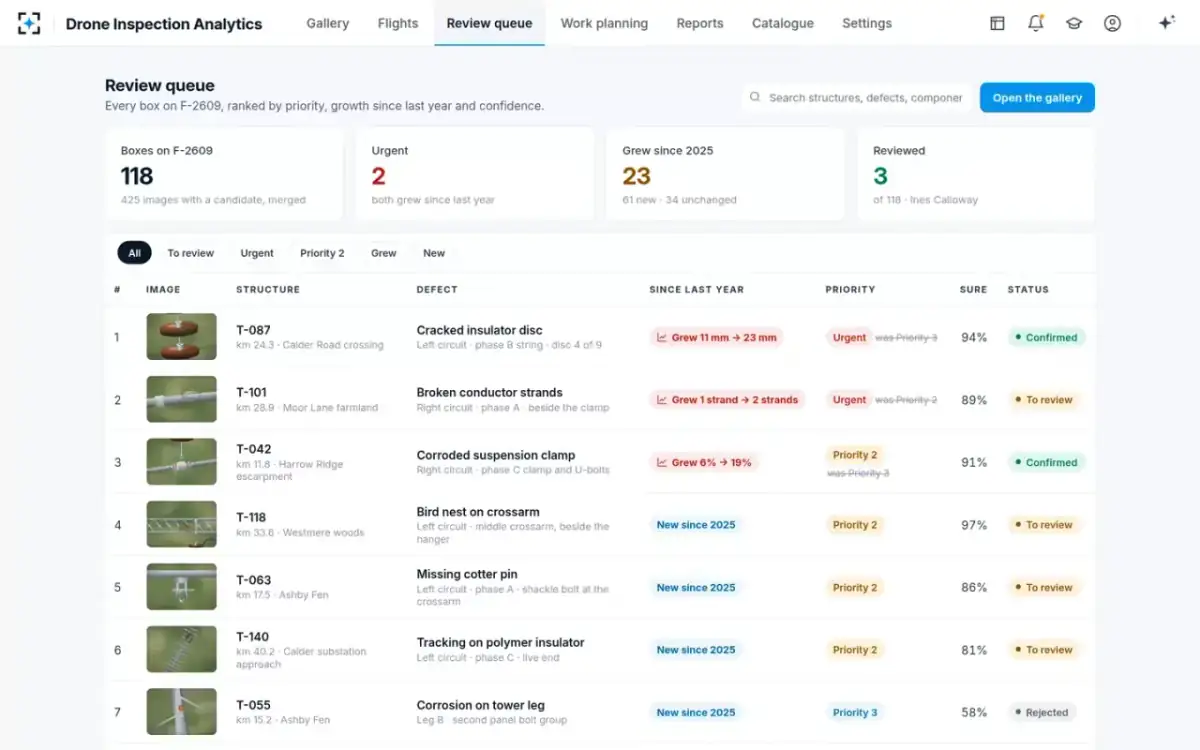Click the 97% confidence value

point(974,525)
